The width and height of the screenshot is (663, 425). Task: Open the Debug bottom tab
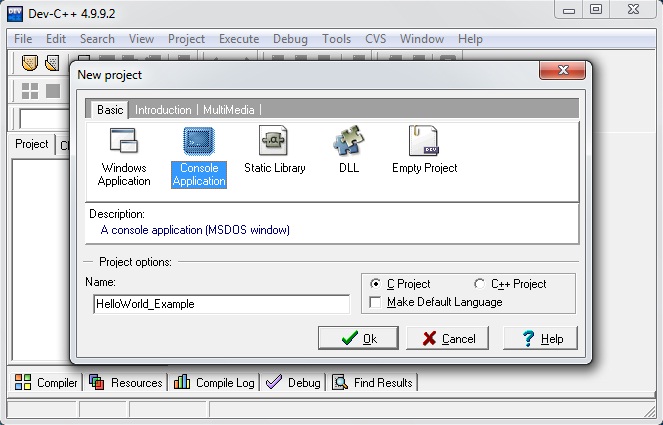pyautogui.click(x=293, y=383)
